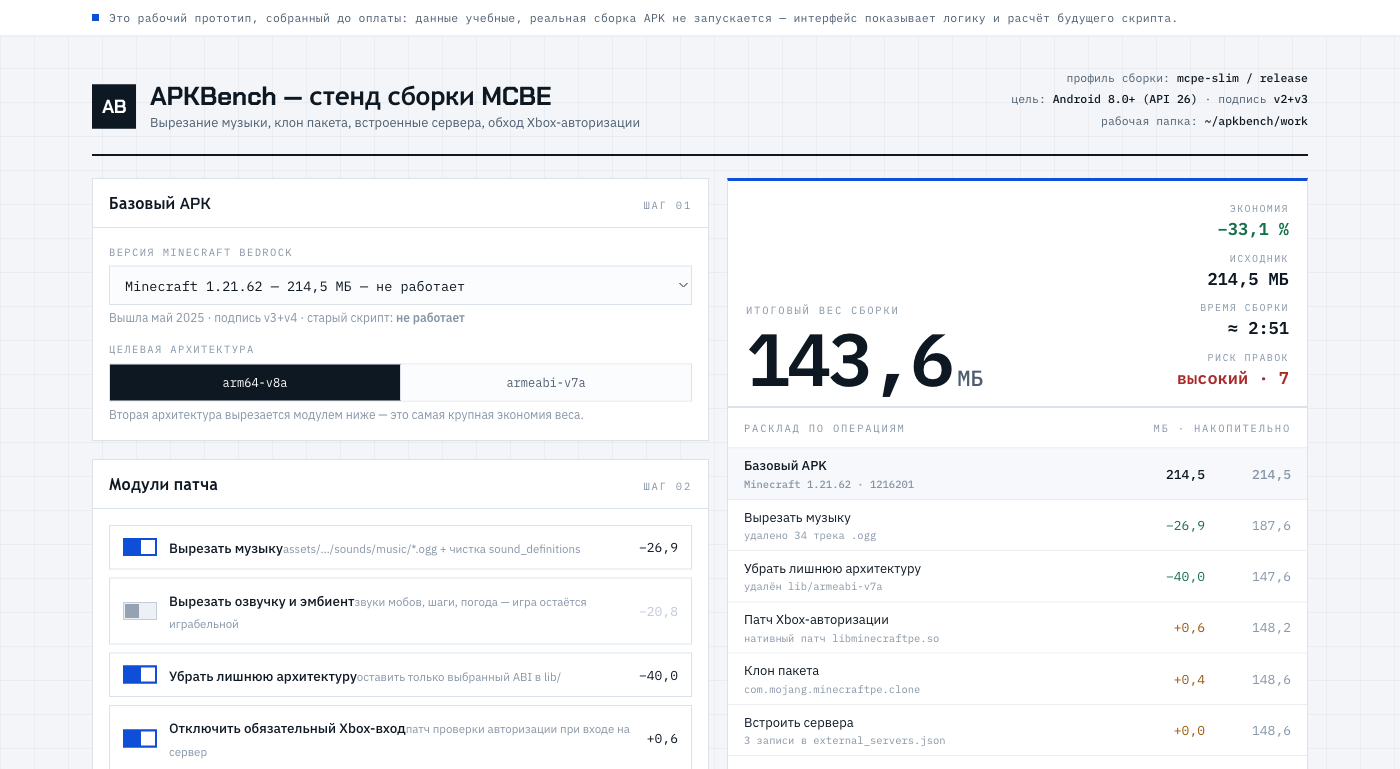Toggle the "Вырезать музыку" switch

point(140,547)
